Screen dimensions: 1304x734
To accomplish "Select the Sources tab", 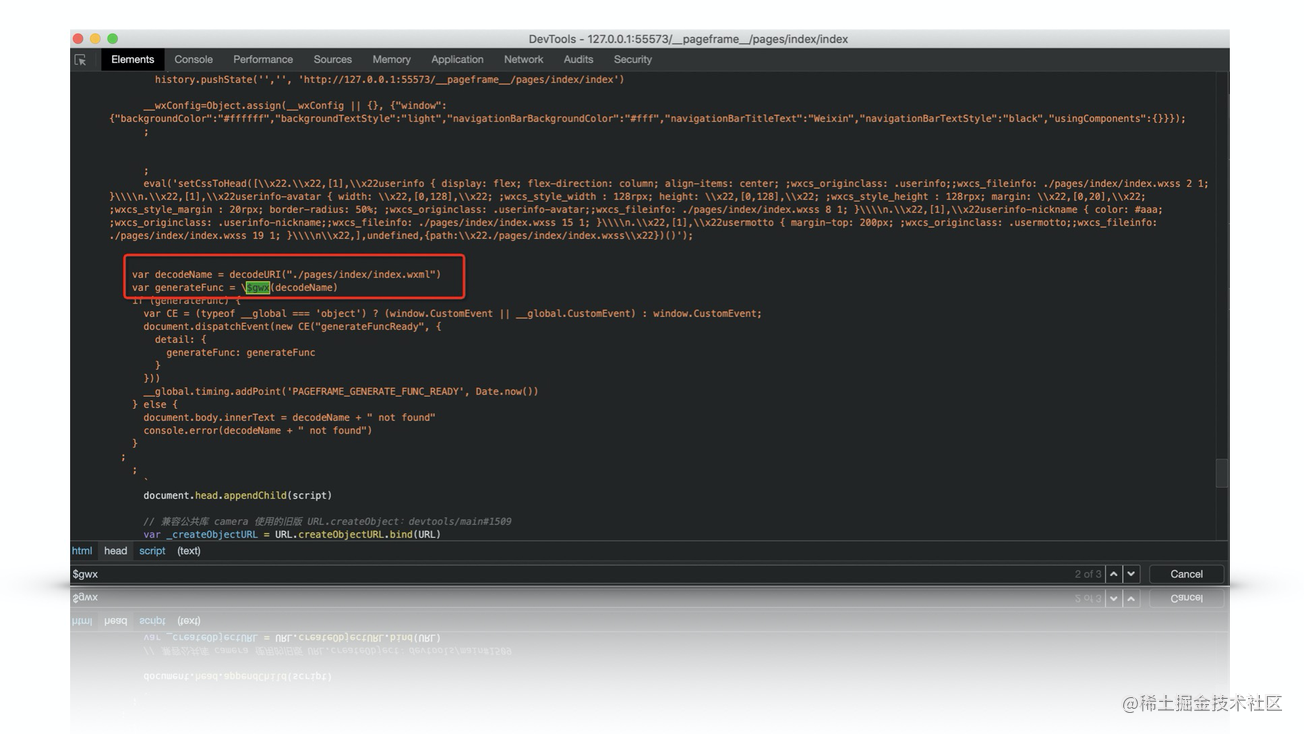I will click(332, 60).
